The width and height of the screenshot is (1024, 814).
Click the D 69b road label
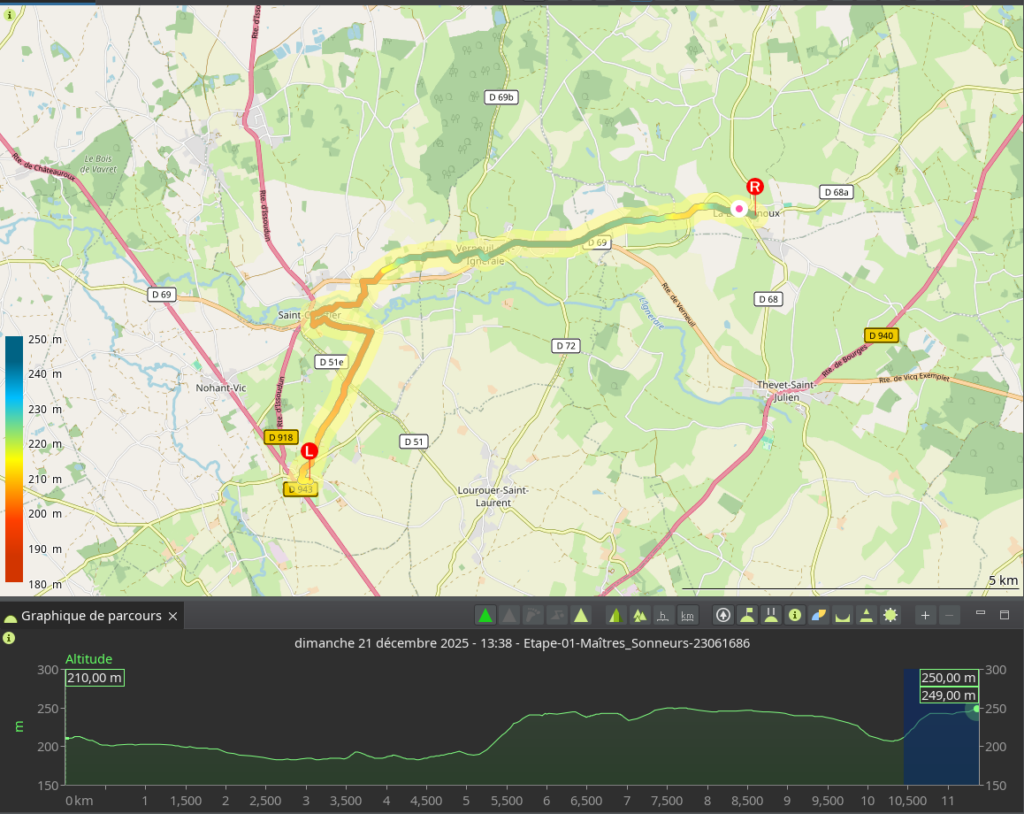(x=502, y=97)
